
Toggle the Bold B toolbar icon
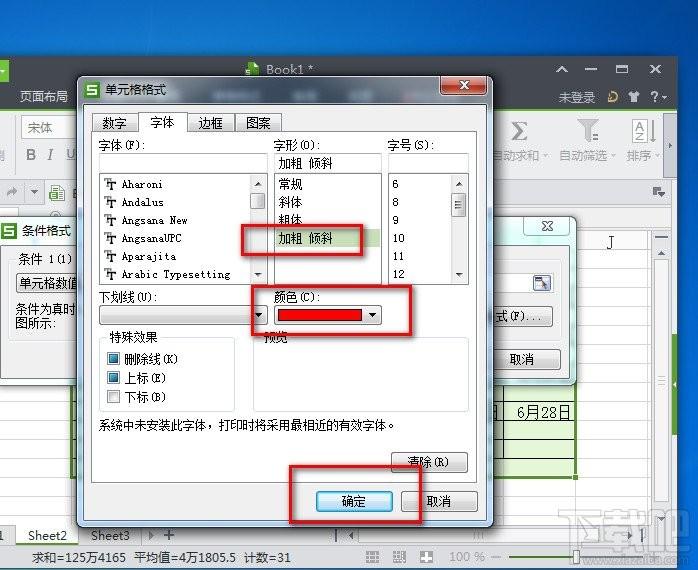coord(31,155)
